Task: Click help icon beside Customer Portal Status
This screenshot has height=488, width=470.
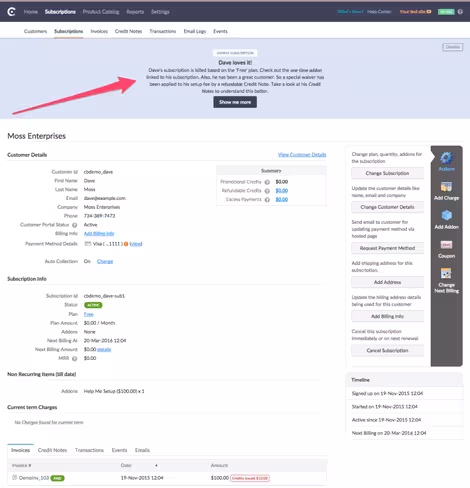Action: point(75,225)
